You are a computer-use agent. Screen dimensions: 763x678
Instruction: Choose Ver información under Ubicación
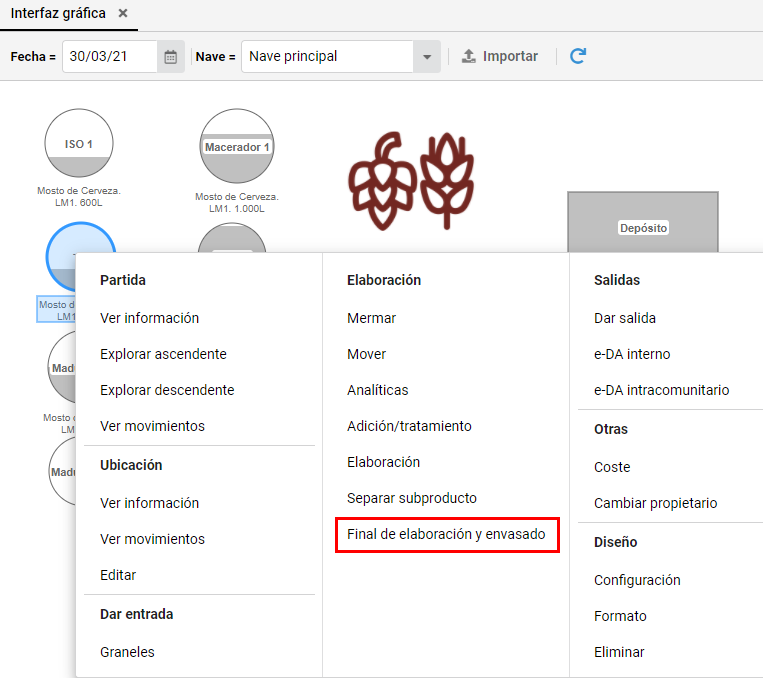click(x=149, y=503)
